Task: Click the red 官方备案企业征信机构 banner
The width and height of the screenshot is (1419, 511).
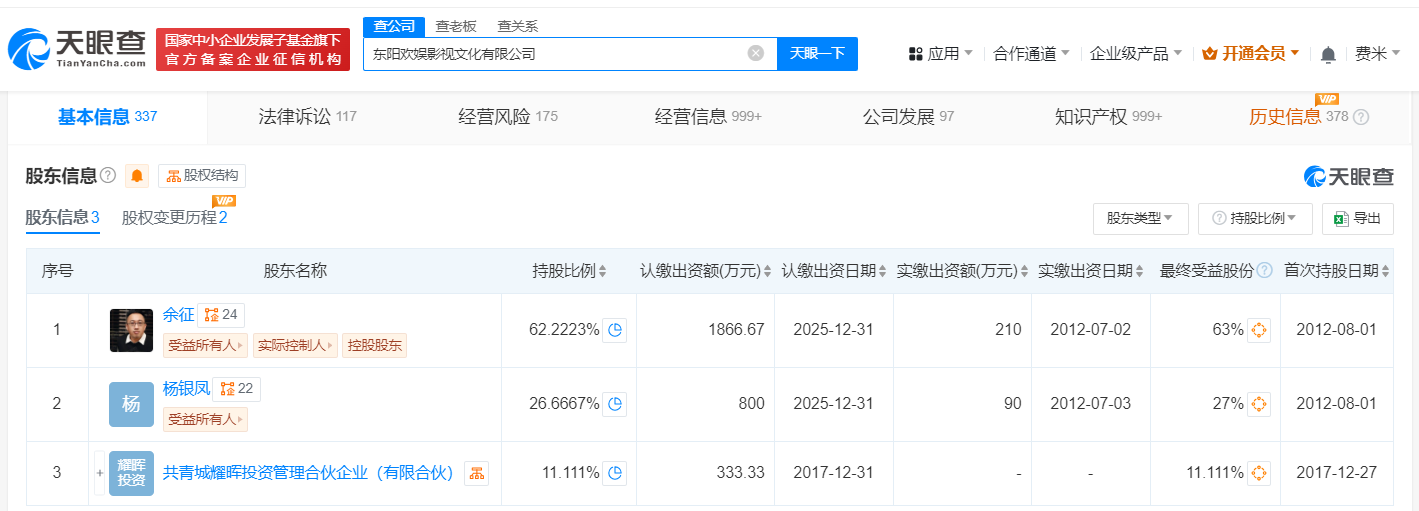Action: [253, 49]
